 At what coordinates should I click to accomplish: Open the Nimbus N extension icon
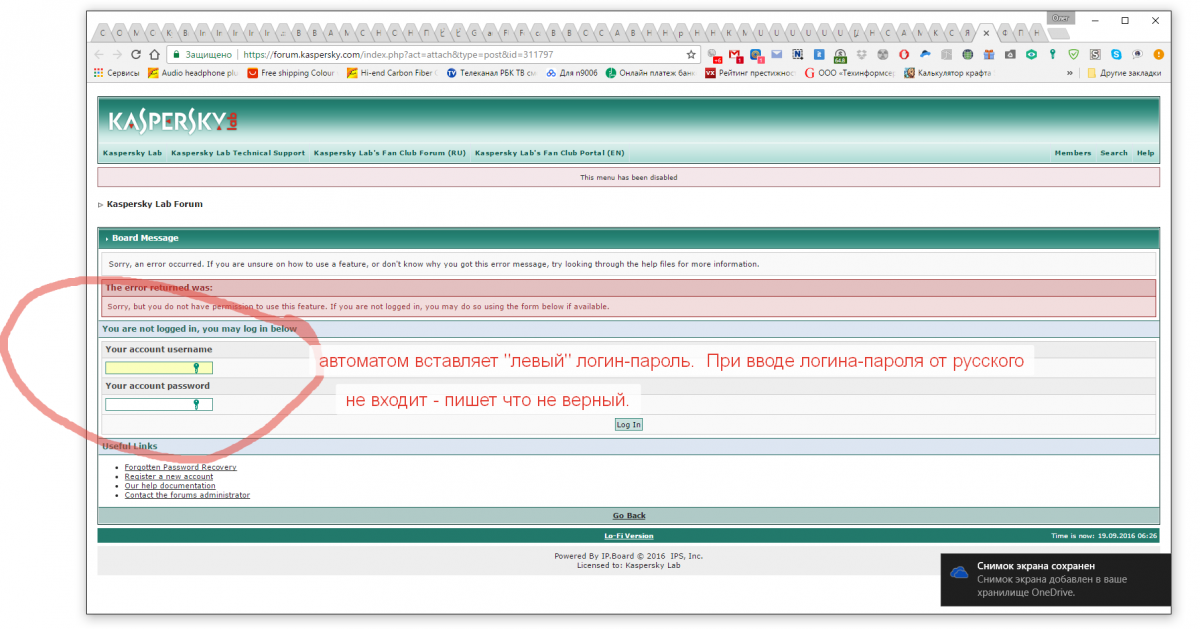[797, 55]
